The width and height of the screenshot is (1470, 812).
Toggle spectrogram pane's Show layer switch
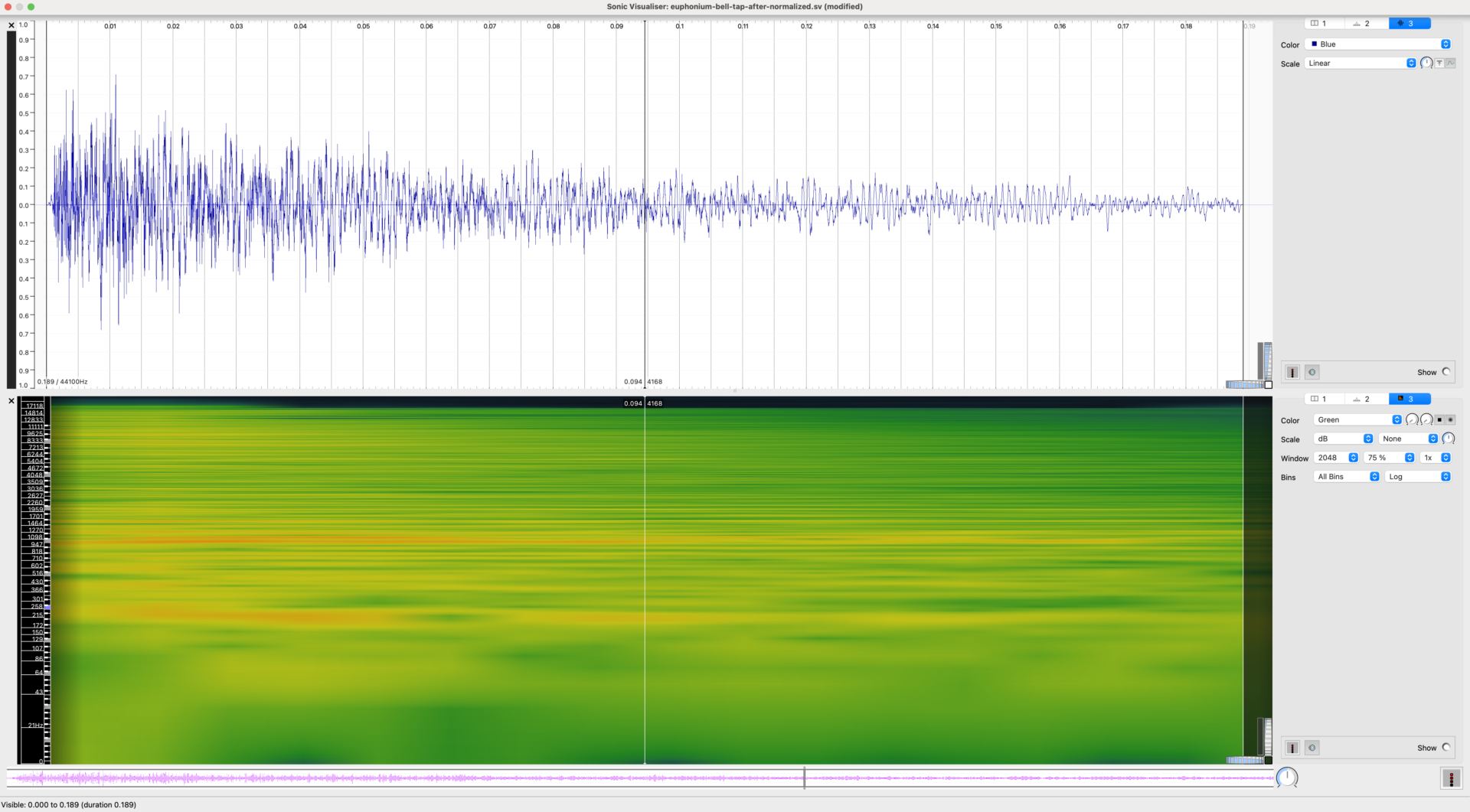tap(1446, 748)
